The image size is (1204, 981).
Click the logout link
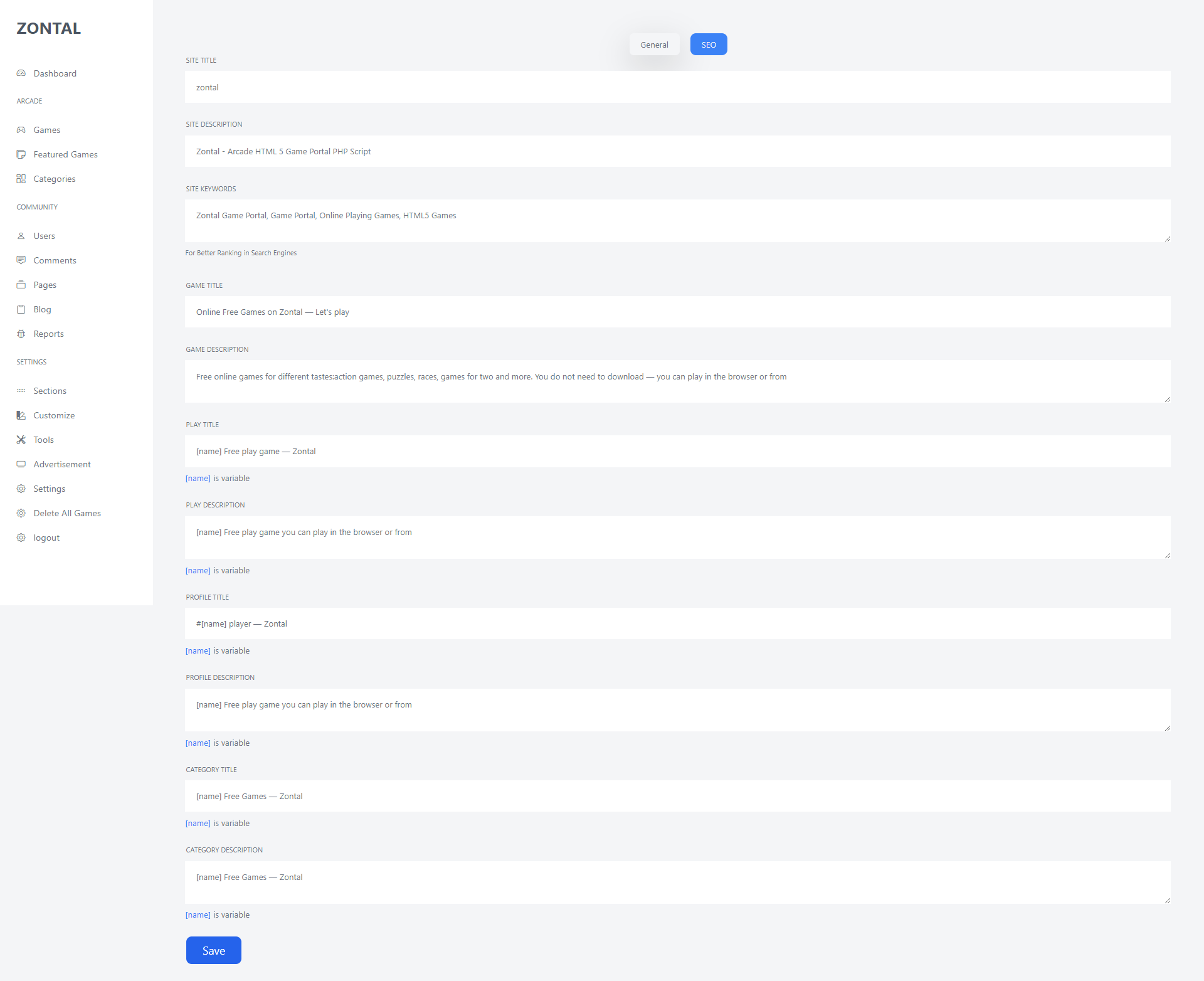click(46, 538)
